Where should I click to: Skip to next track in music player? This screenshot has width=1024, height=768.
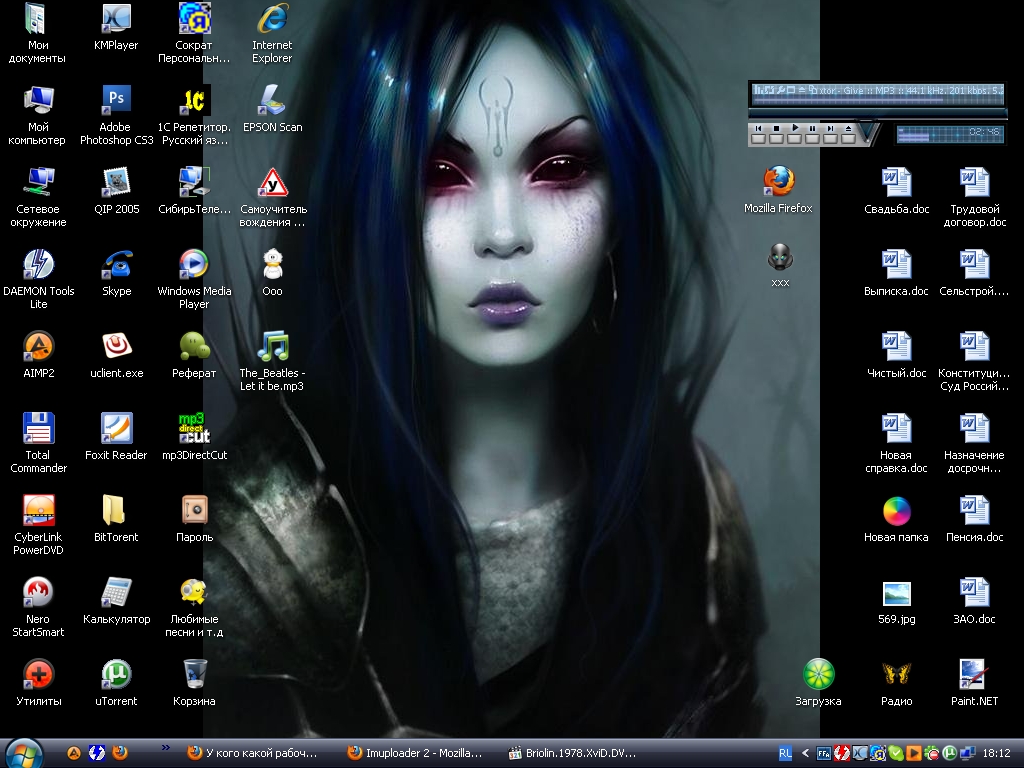[831, 129]
